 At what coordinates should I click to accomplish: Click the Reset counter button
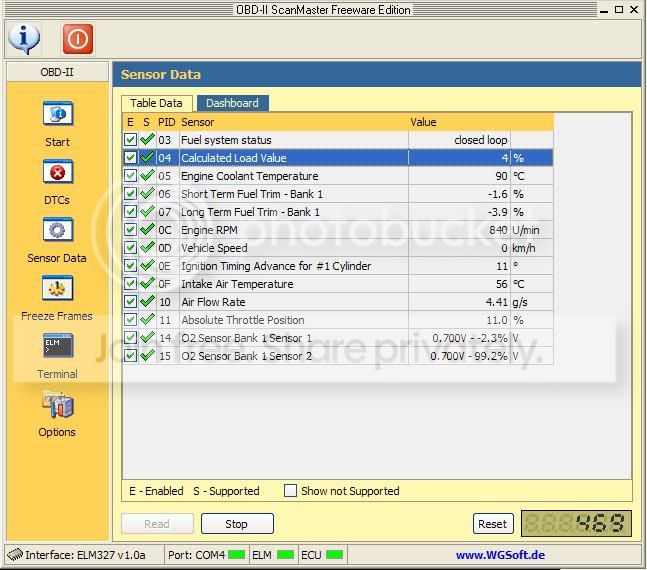click(x=492, y=524)
